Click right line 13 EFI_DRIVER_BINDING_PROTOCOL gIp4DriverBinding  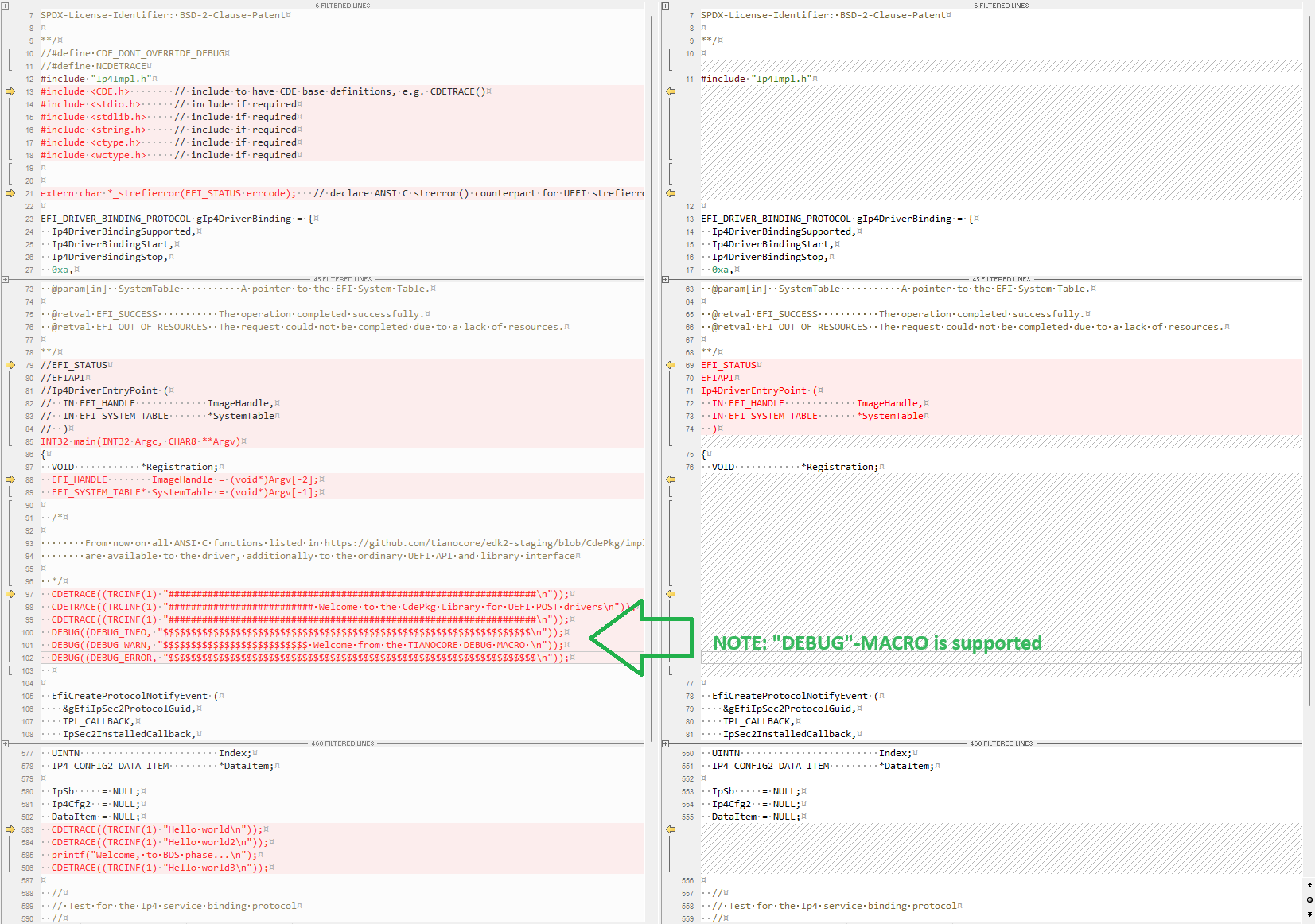(840, 219)
